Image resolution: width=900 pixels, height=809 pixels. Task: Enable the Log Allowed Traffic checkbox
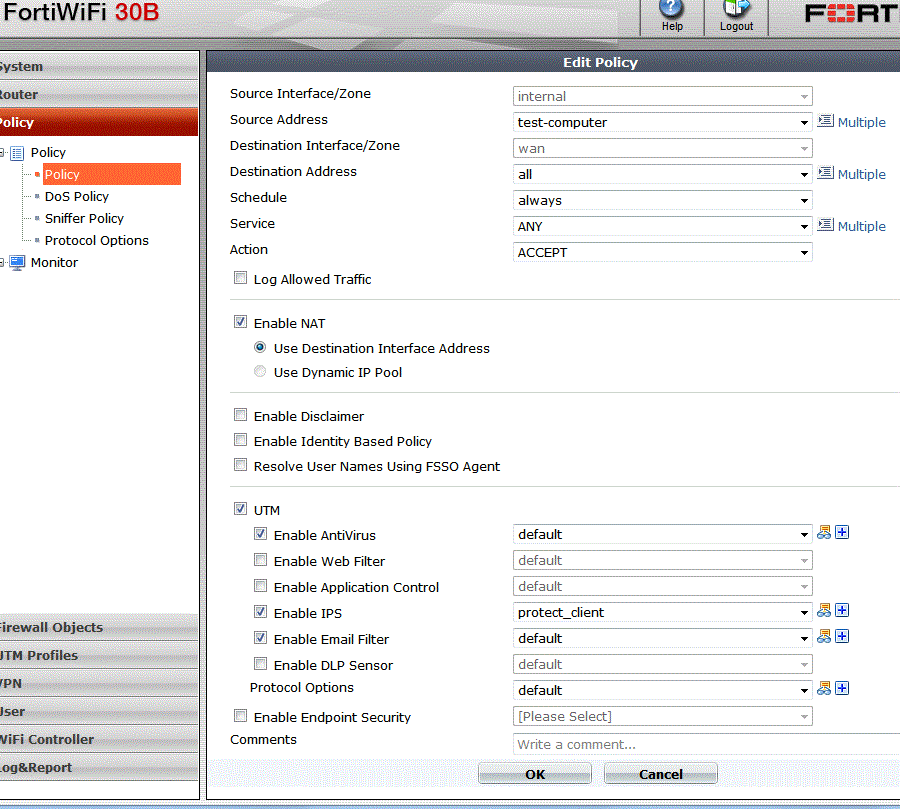240,279
